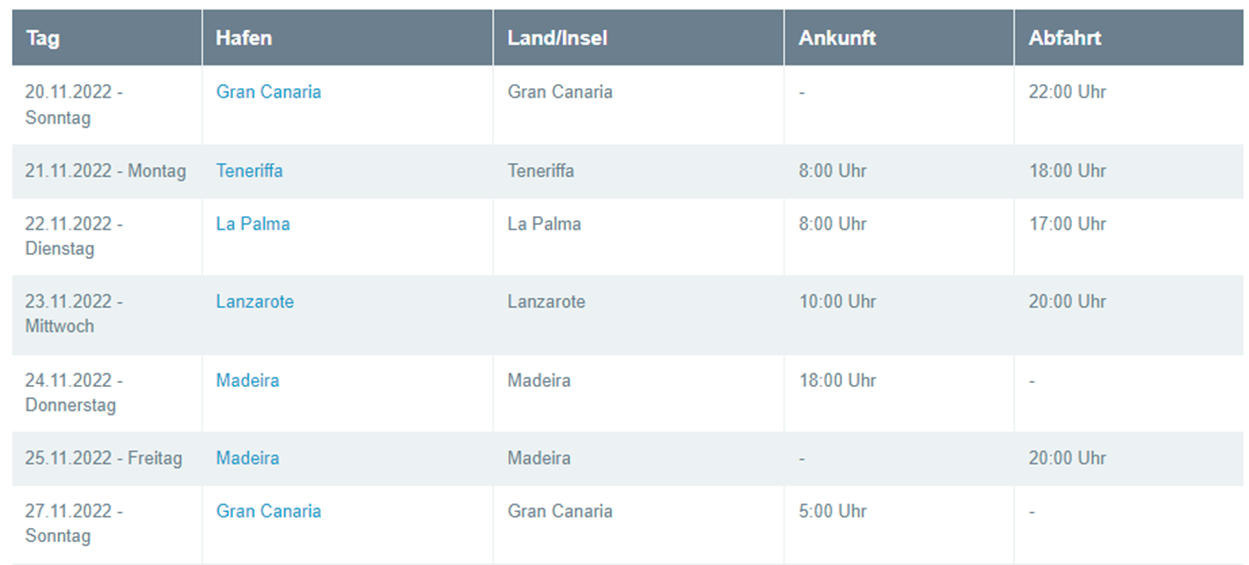Select the Lanzarote text in Land/Insel column
This screenshot has height=565, width=1249.
pos(546,301)
